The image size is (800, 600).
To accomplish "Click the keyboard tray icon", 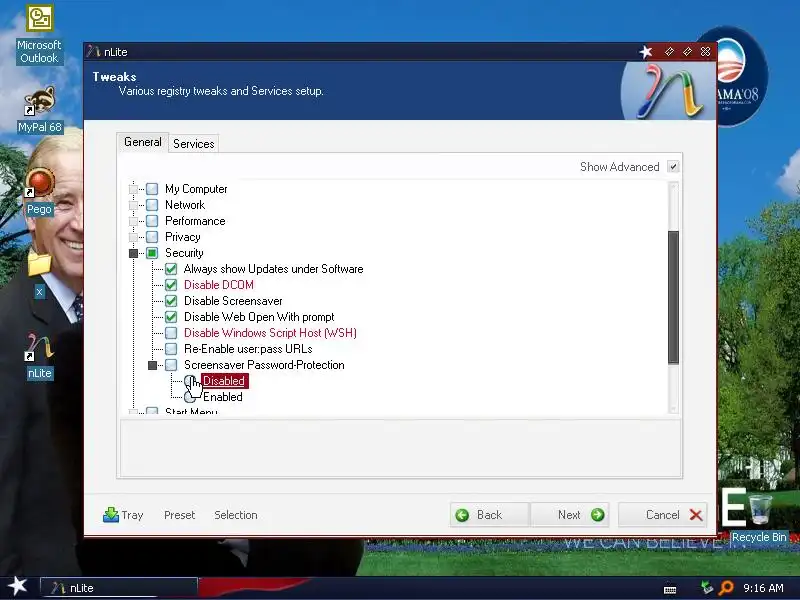I will click(x=670, y=589).
